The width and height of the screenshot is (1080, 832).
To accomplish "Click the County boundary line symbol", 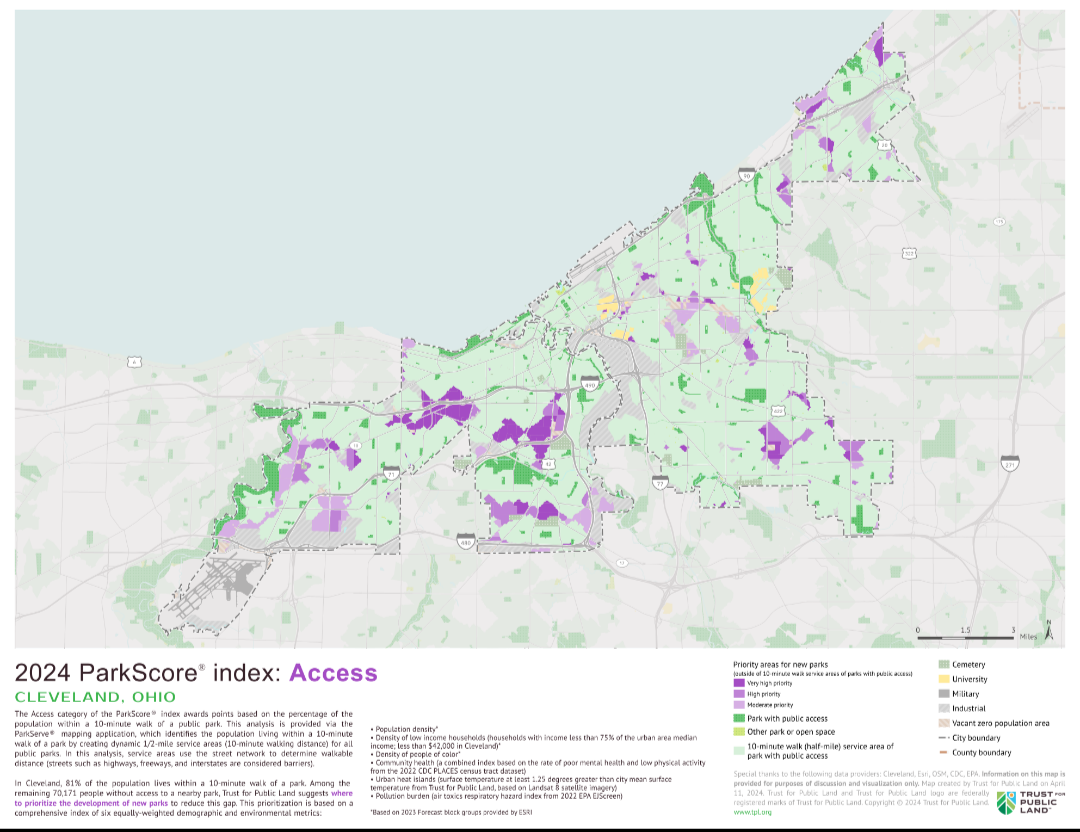I will [x=943, y=752].
